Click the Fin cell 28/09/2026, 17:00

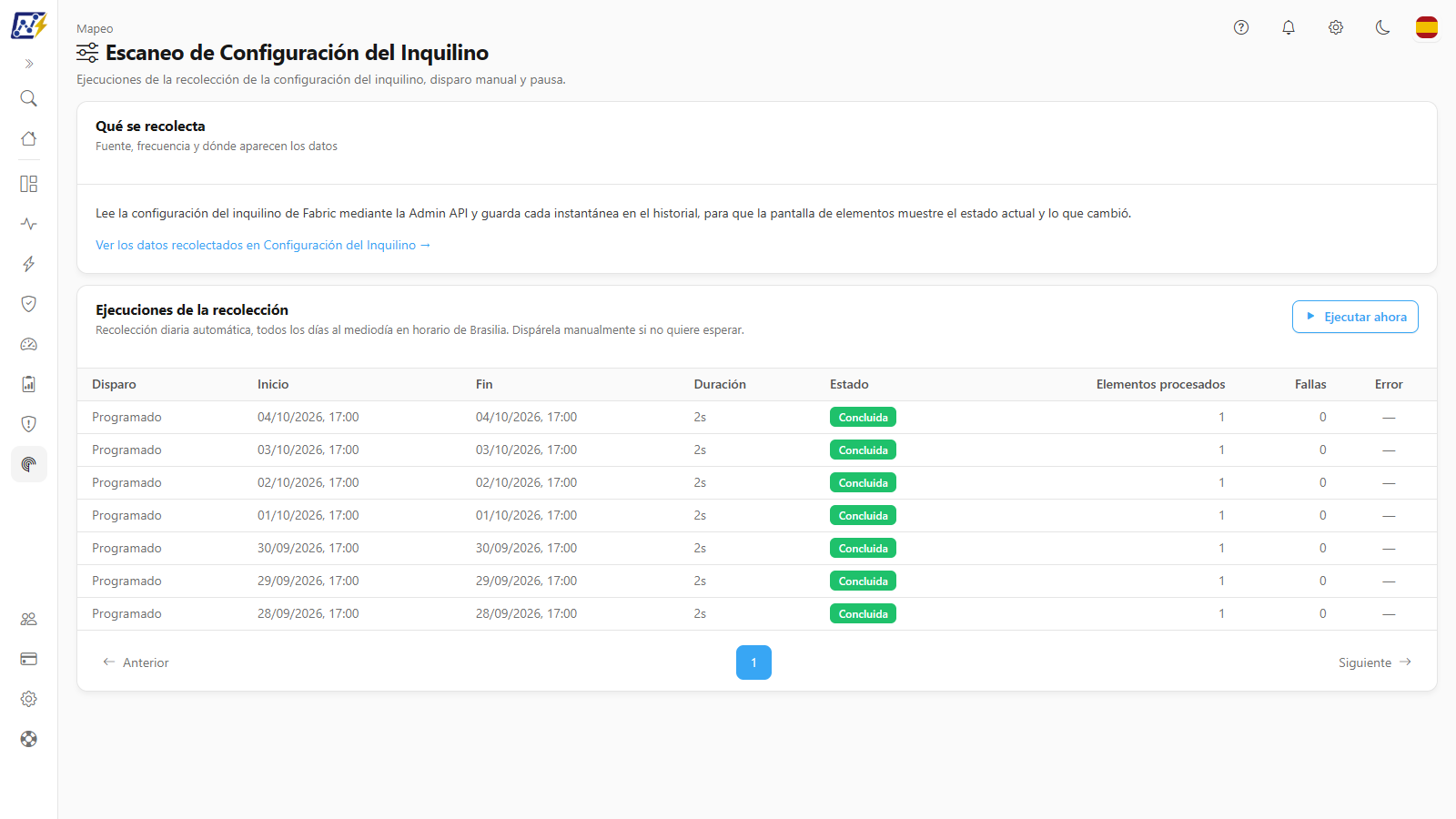[x=527, y=613]
